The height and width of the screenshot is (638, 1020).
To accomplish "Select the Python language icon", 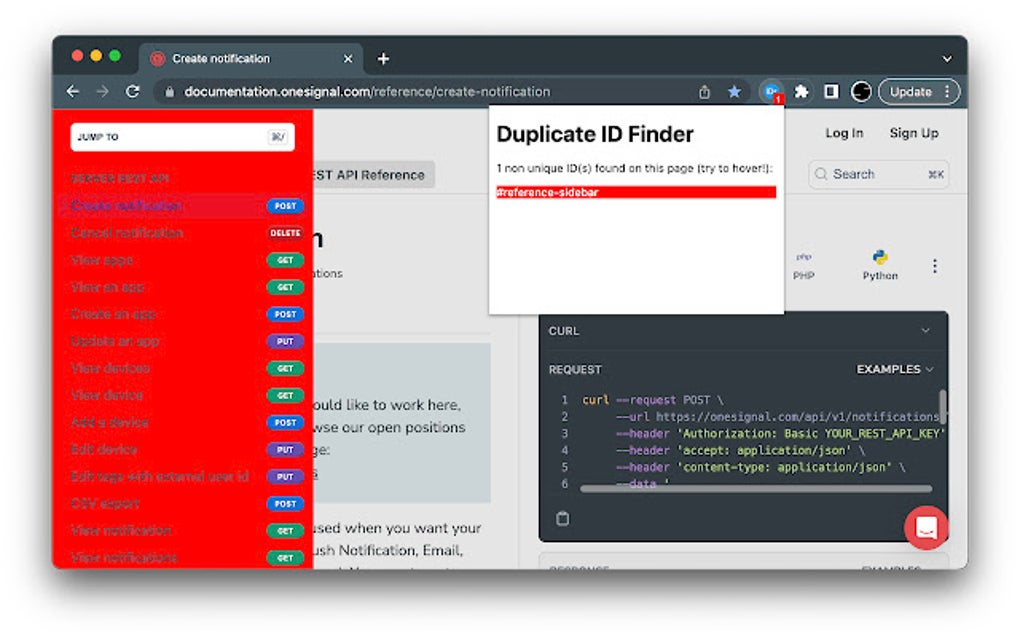I will [x=880, y=266].
